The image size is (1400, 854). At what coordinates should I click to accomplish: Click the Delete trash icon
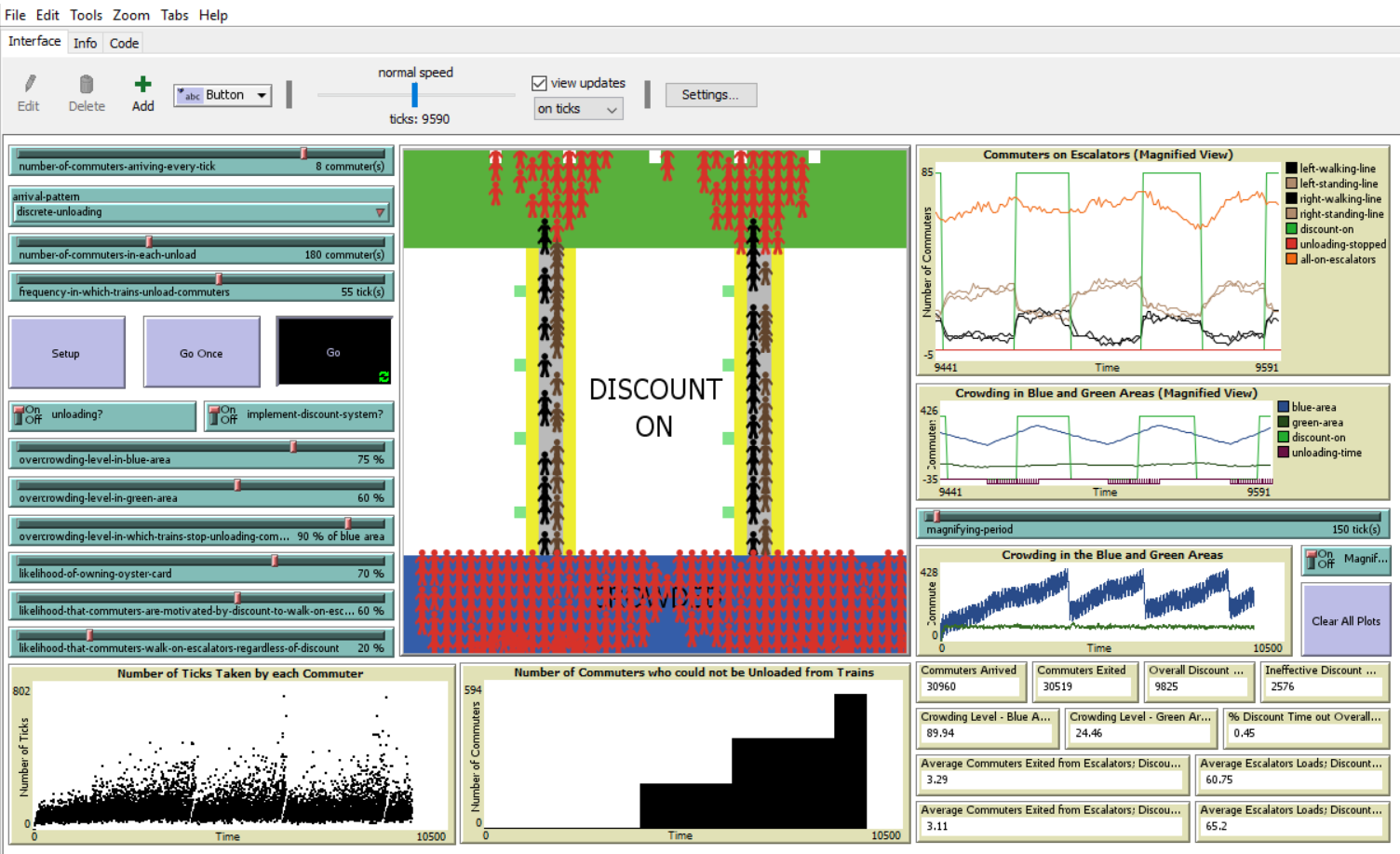(x=87, y=85)
